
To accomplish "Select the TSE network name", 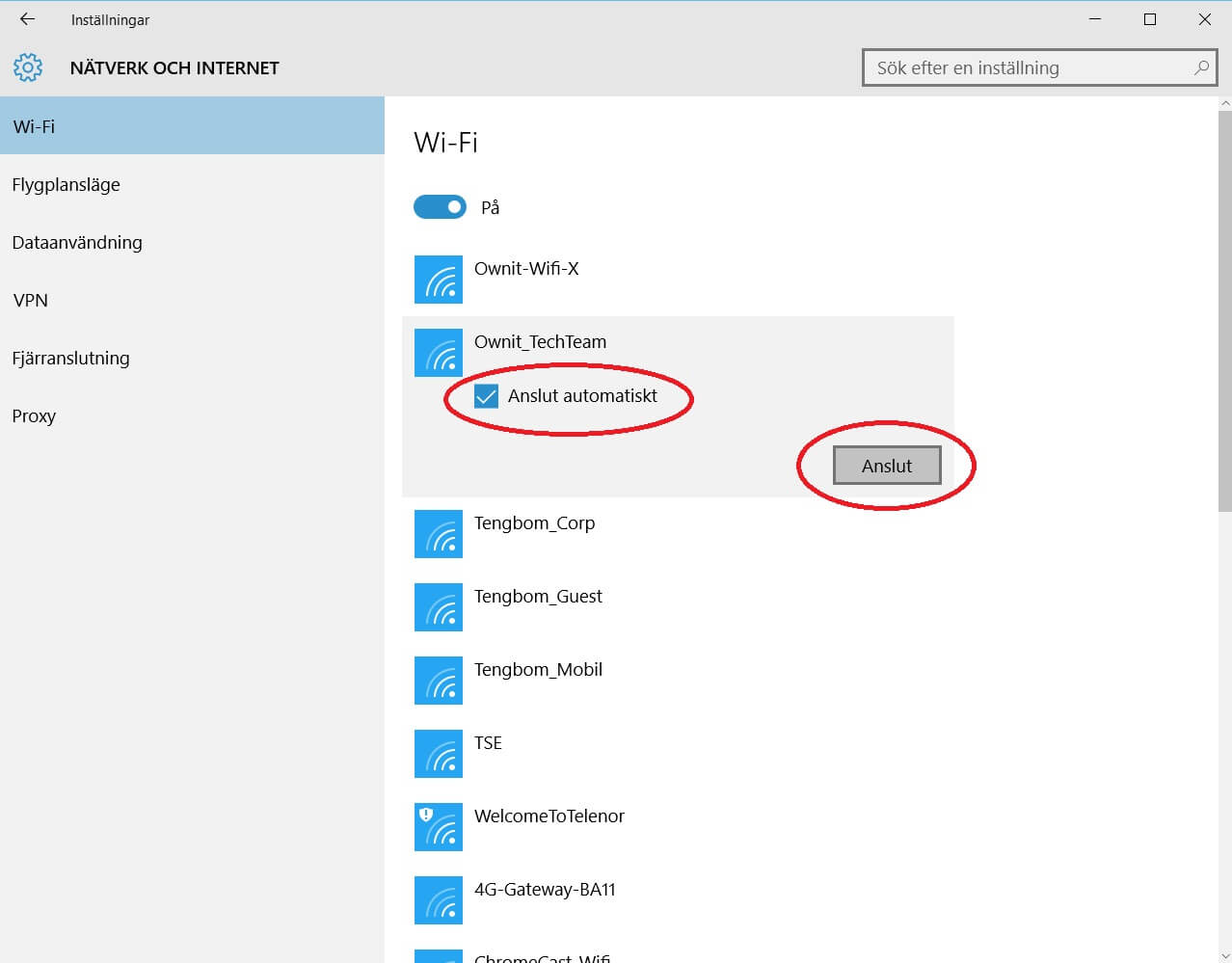I will pyautogui.click(x=488, y=742).
